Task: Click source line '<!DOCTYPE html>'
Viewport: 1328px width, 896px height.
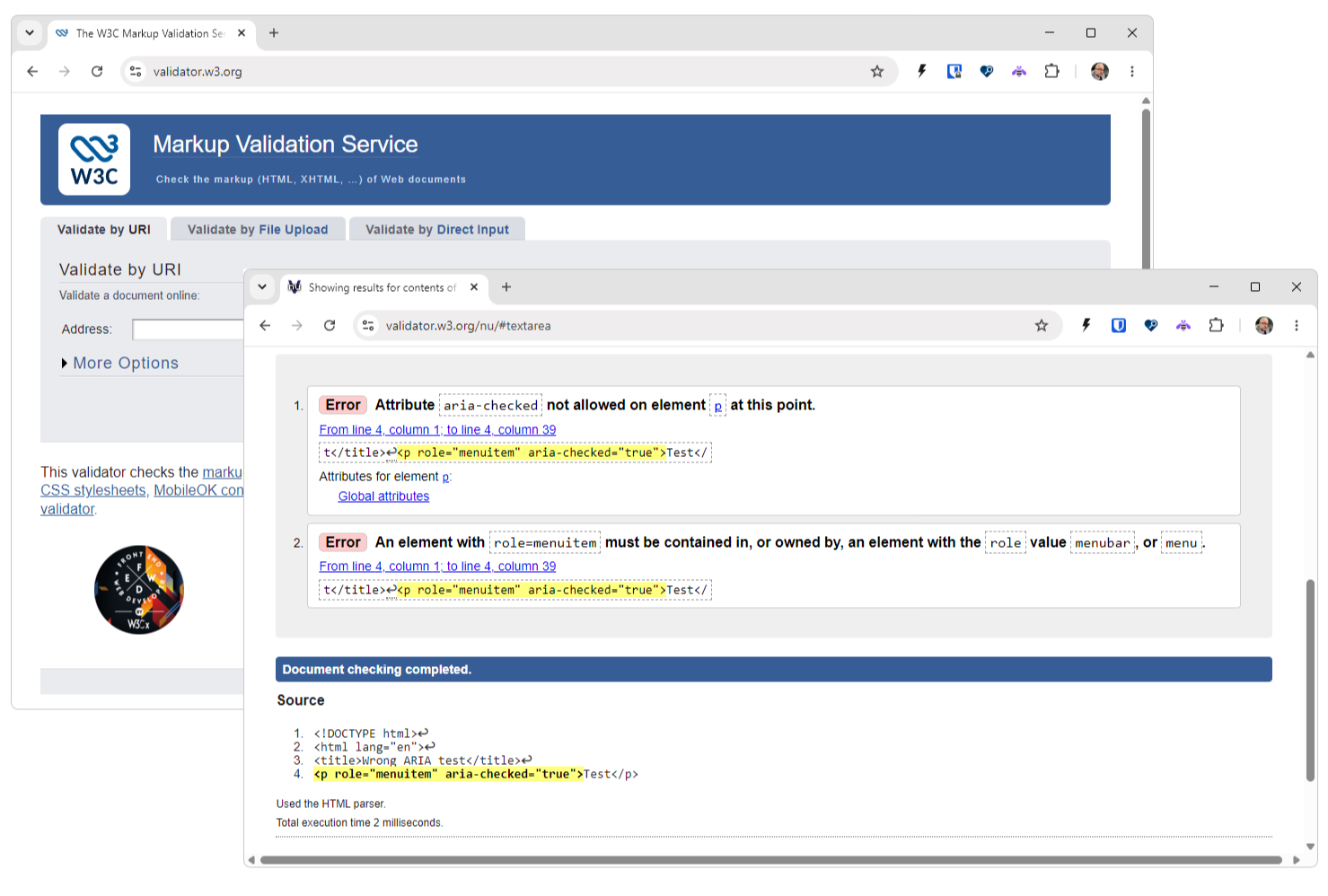Action: tap(371, 733)
